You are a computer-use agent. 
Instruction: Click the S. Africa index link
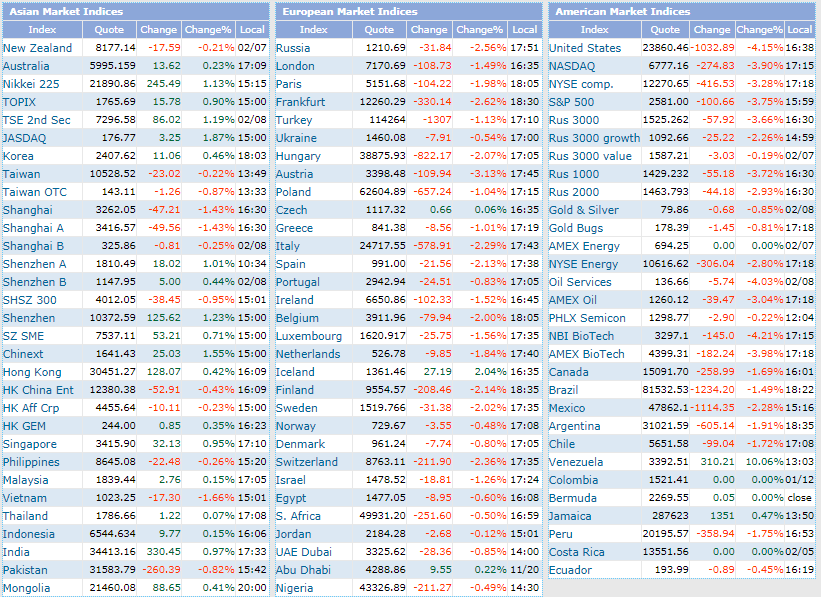[x=298, y=516]
